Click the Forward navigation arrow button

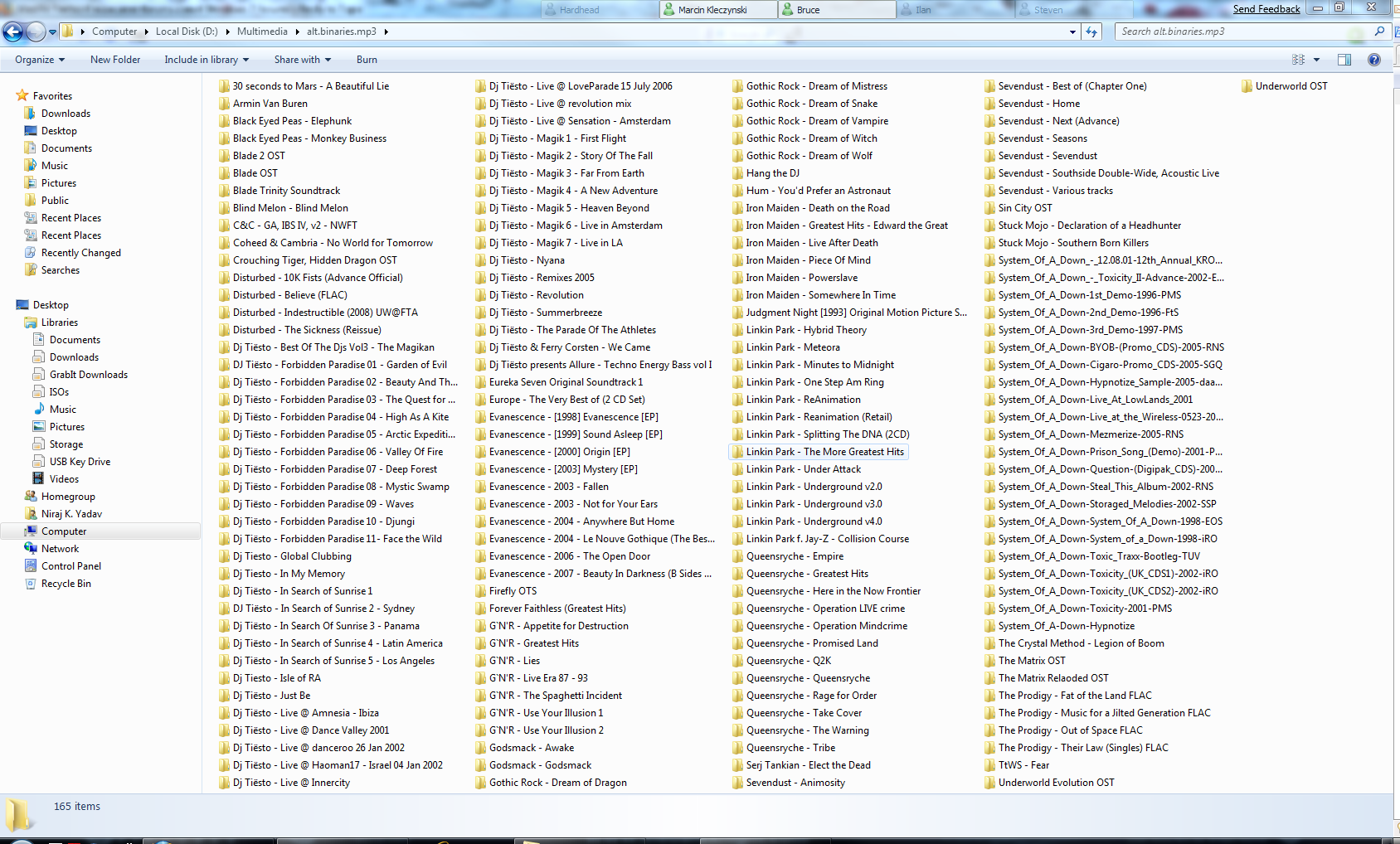(x=36, y=32)
